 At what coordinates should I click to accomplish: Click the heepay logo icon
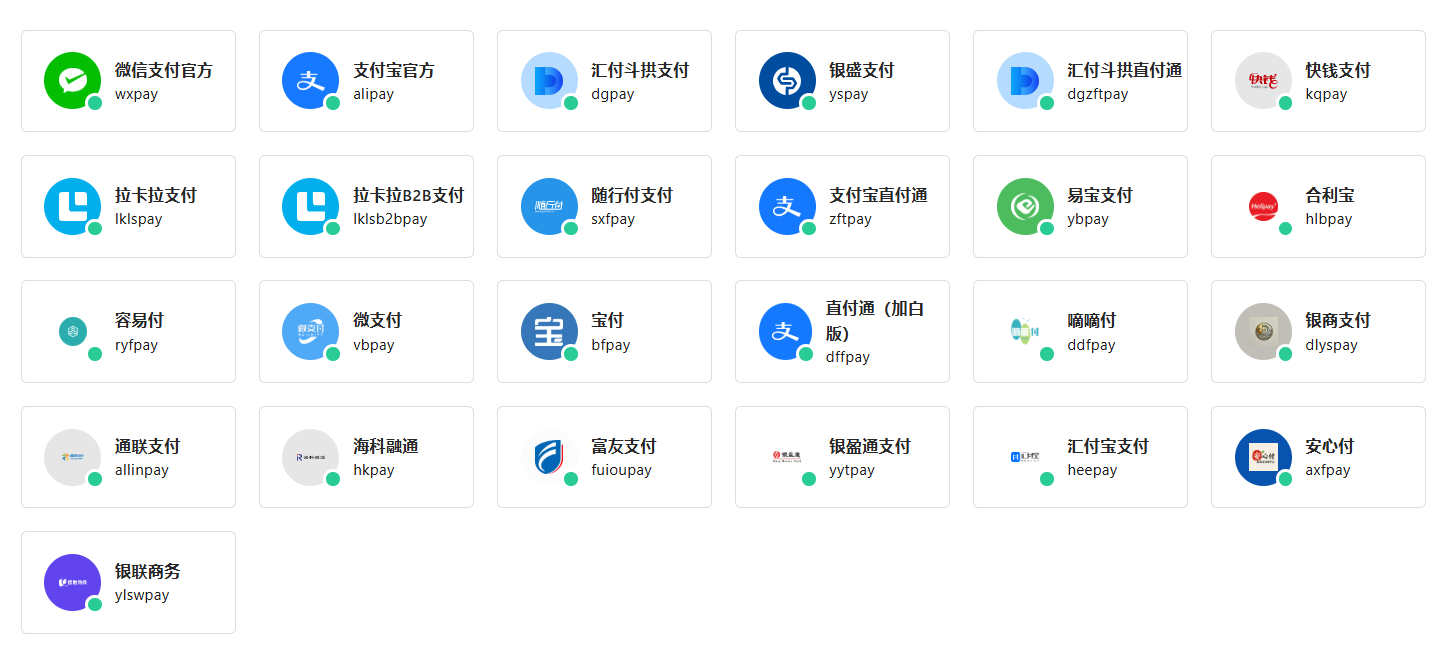tap(1025, 457)
